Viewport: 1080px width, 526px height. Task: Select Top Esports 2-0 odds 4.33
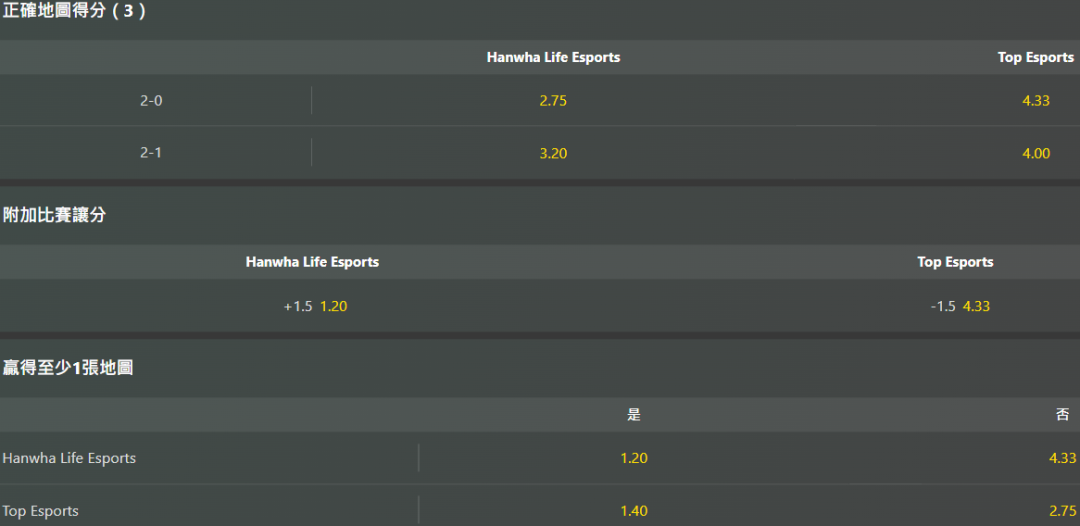click(x=1036, y=101)
